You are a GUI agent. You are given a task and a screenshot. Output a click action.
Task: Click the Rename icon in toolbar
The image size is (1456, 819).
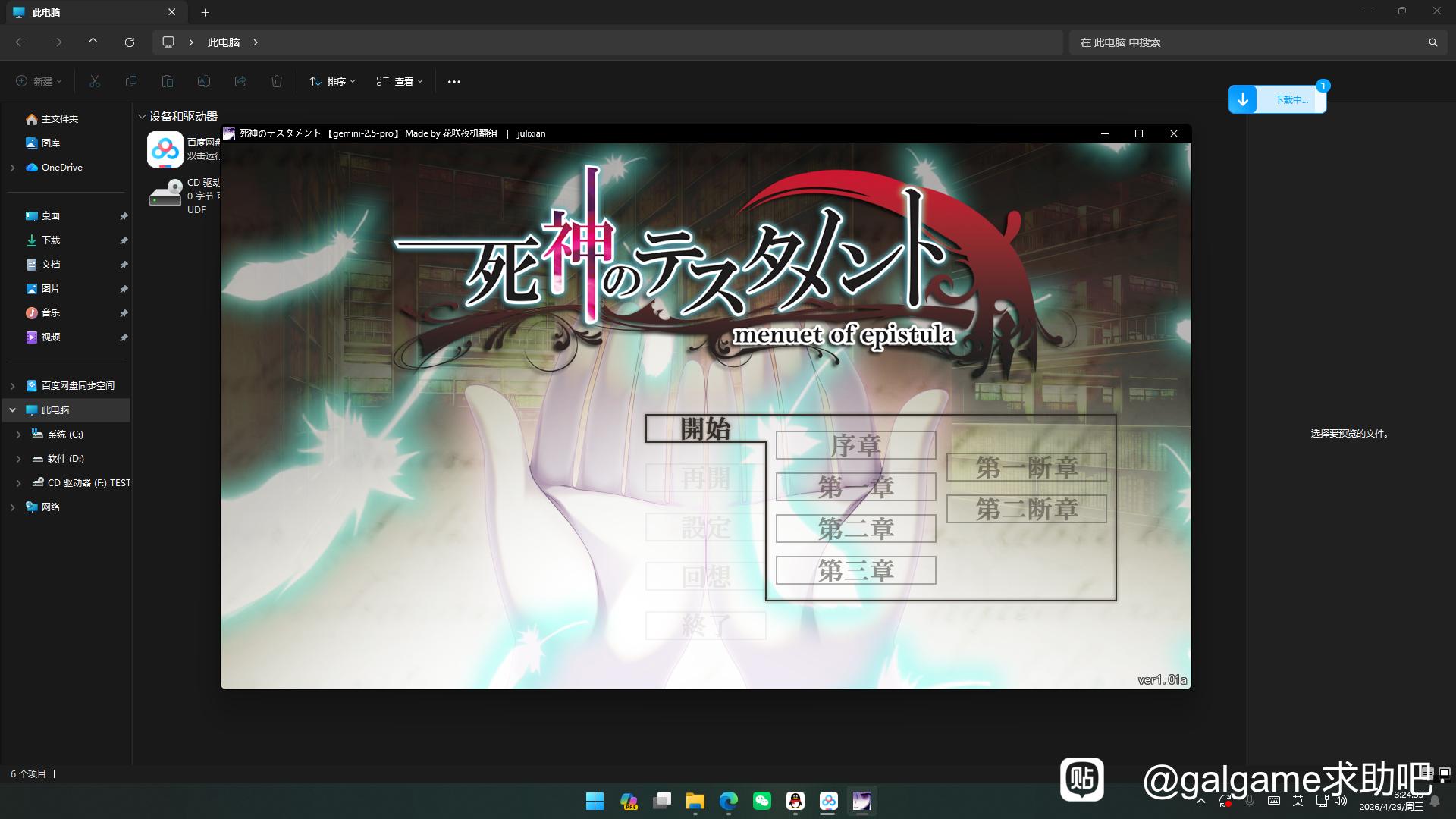pos(204,81)
